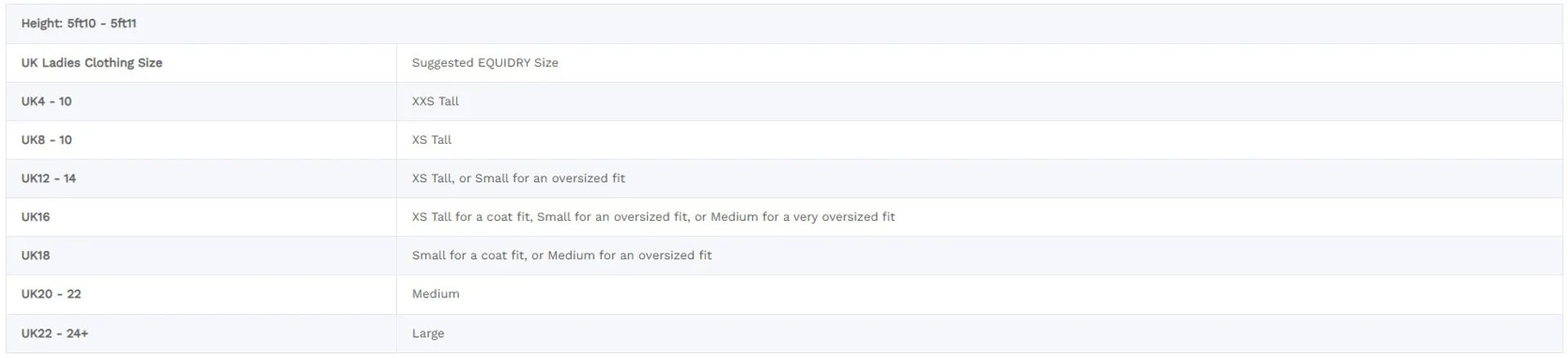The height and width of the screenshot is (358, 1568).
Task: Select the Large size cell
Action: click(428, 333)
